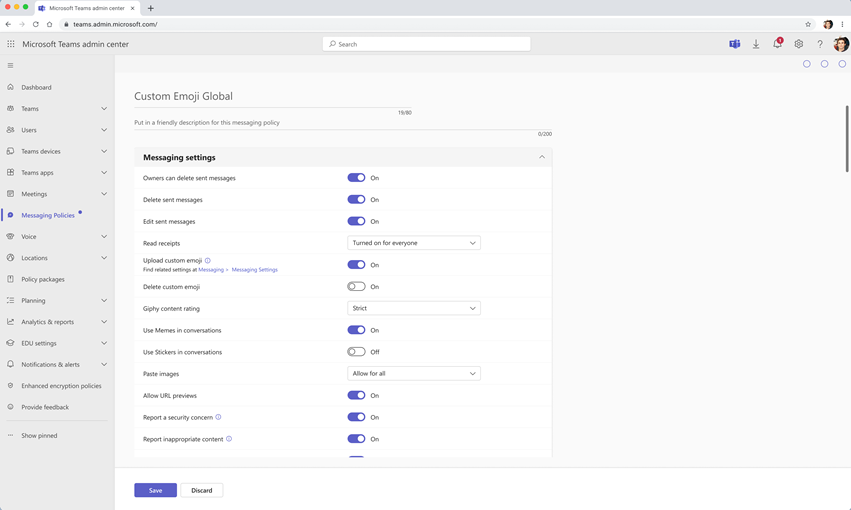This screenshot has width=851, height=510.
Task: Open Microsoft Teams app icon in header
Action: [734, 44]
